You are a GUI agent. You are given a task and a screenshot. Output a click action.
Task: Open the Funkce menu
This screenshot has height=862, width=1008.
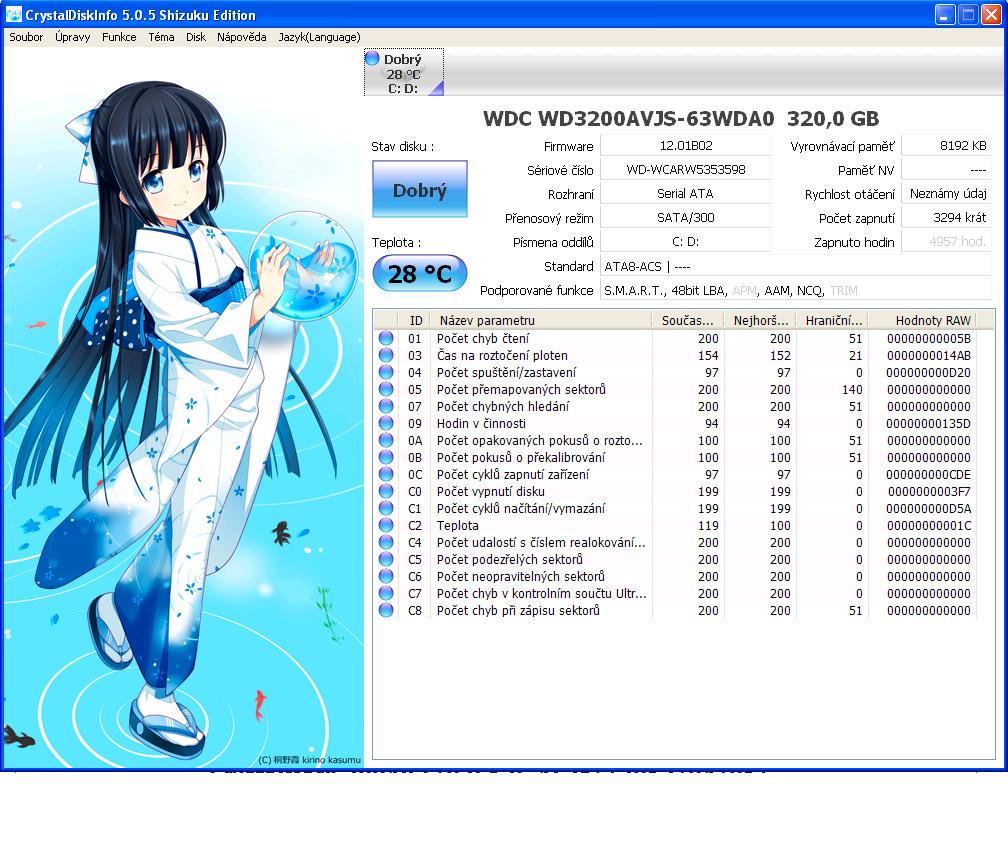[x=119, y=37]
